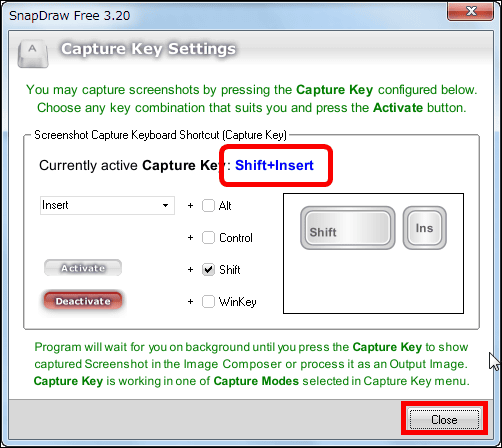This screenshot has height=448, width=502.
Task: Click the Activate button
Action: 83,268
